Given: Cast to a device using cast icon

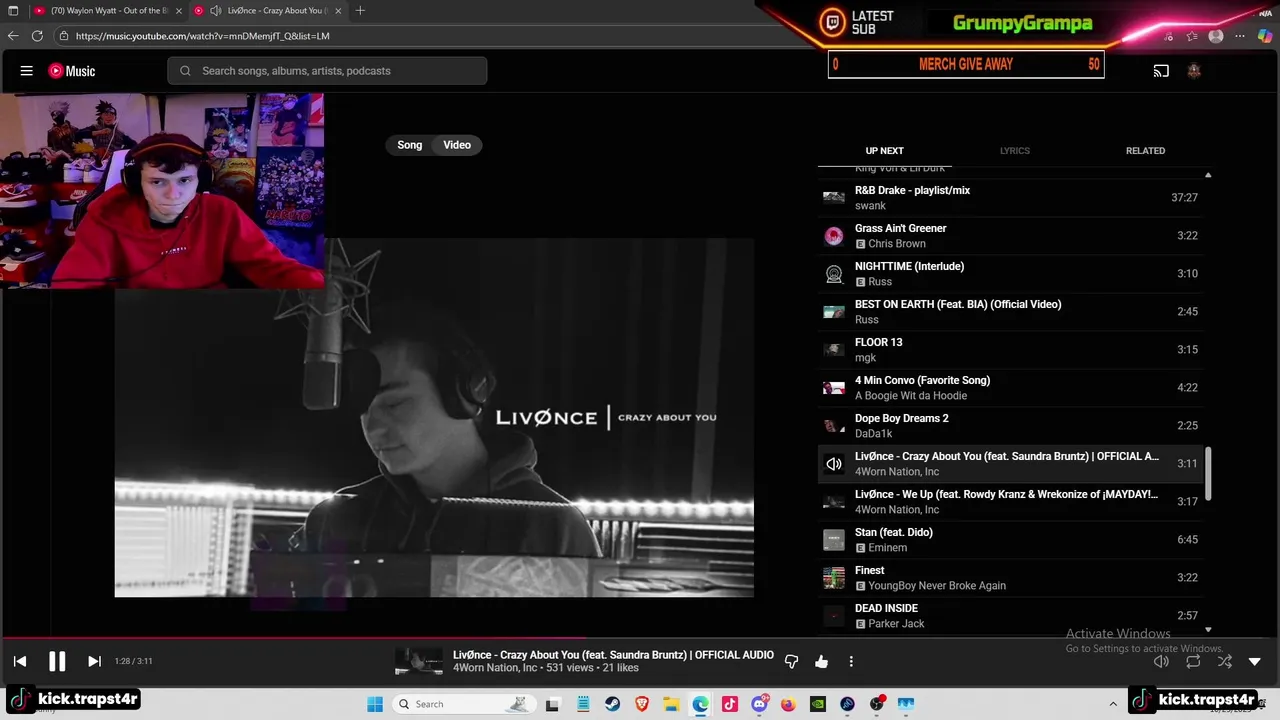Looking at the screenshot, I should (x=1161, y=71).
